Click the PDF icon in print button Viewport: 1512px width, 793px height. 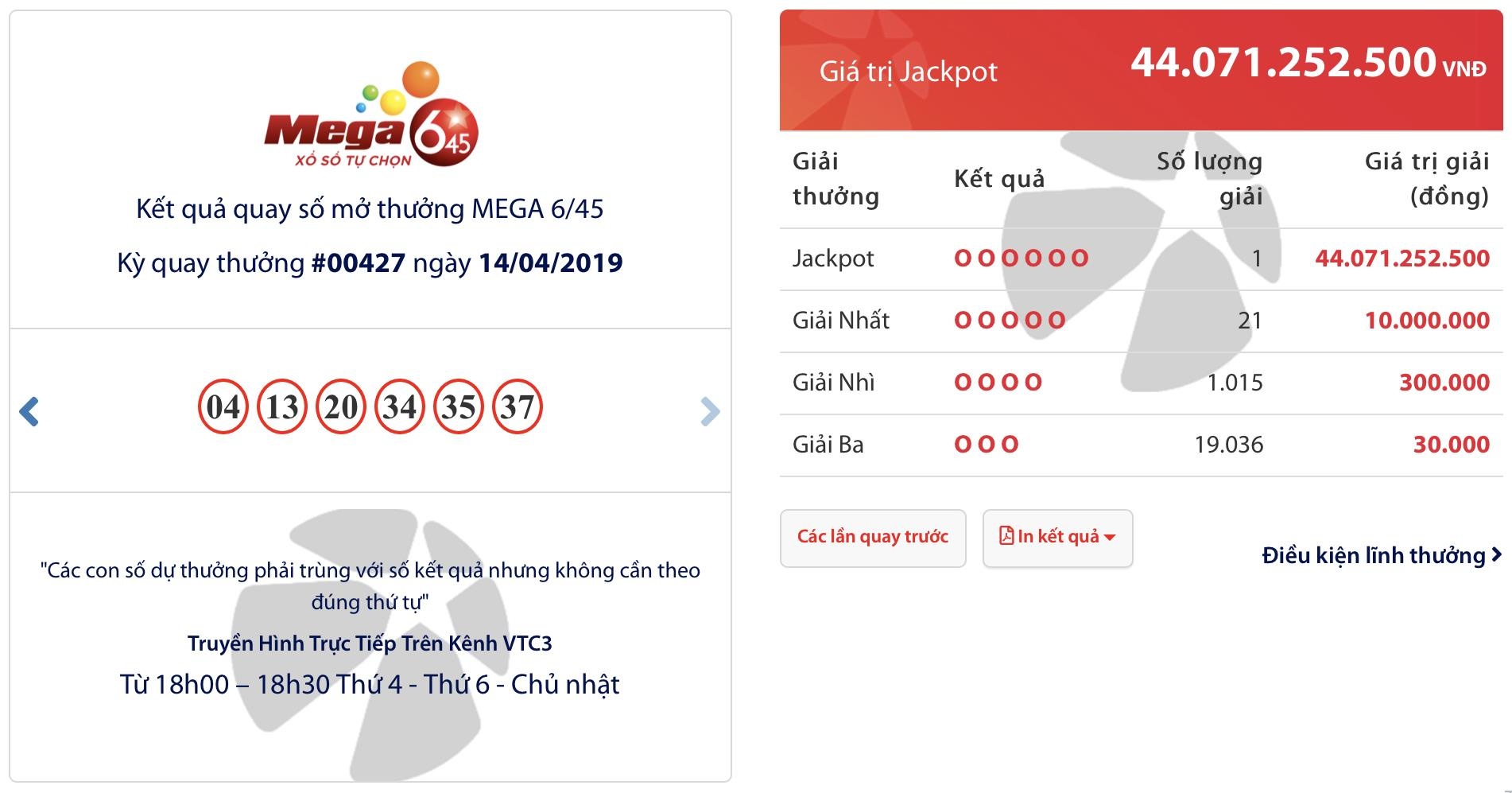tap(1006, 536)
